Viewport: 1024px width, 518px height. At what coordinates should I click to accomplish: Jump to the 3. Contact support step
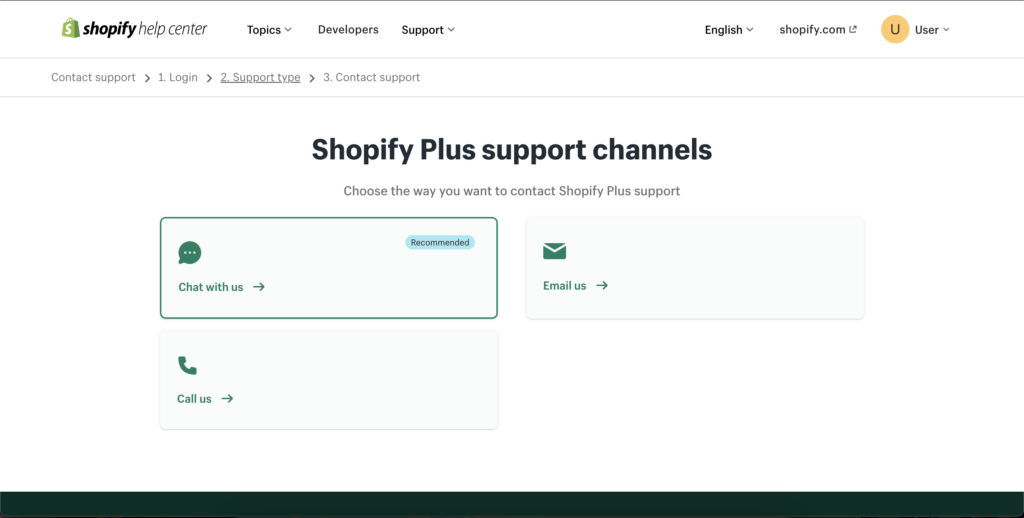pos(372,77)
